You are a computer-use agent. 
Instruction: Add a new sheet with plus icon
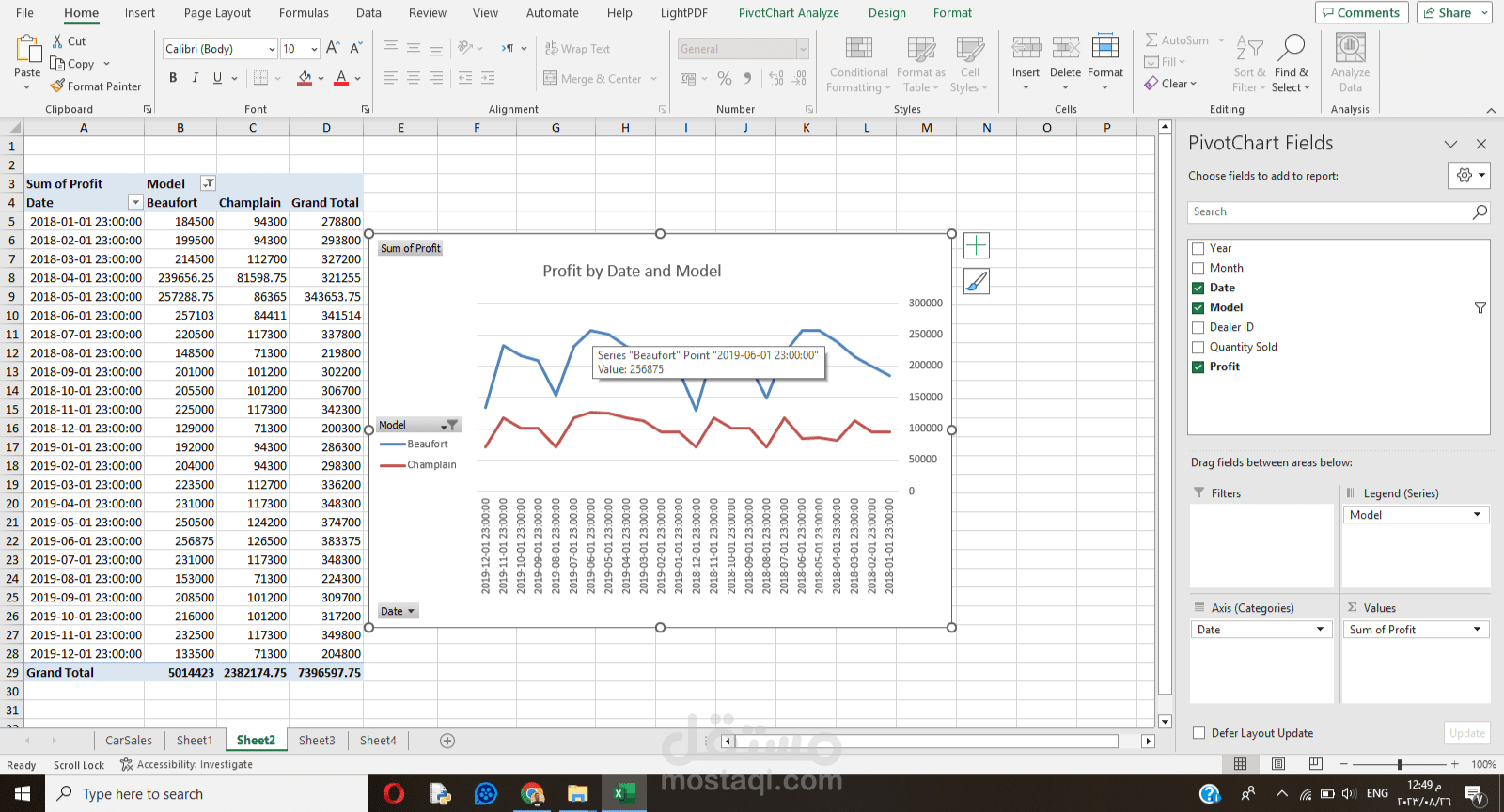pyautogui.click(x=447, y=741)
